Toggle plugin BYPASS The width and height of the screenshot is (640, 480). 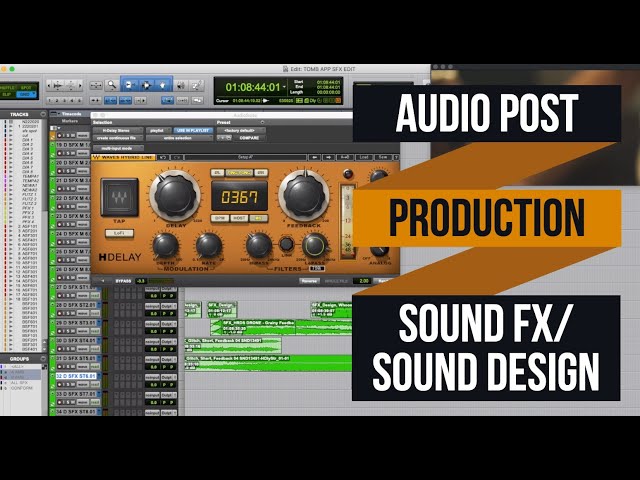[123, 281]
